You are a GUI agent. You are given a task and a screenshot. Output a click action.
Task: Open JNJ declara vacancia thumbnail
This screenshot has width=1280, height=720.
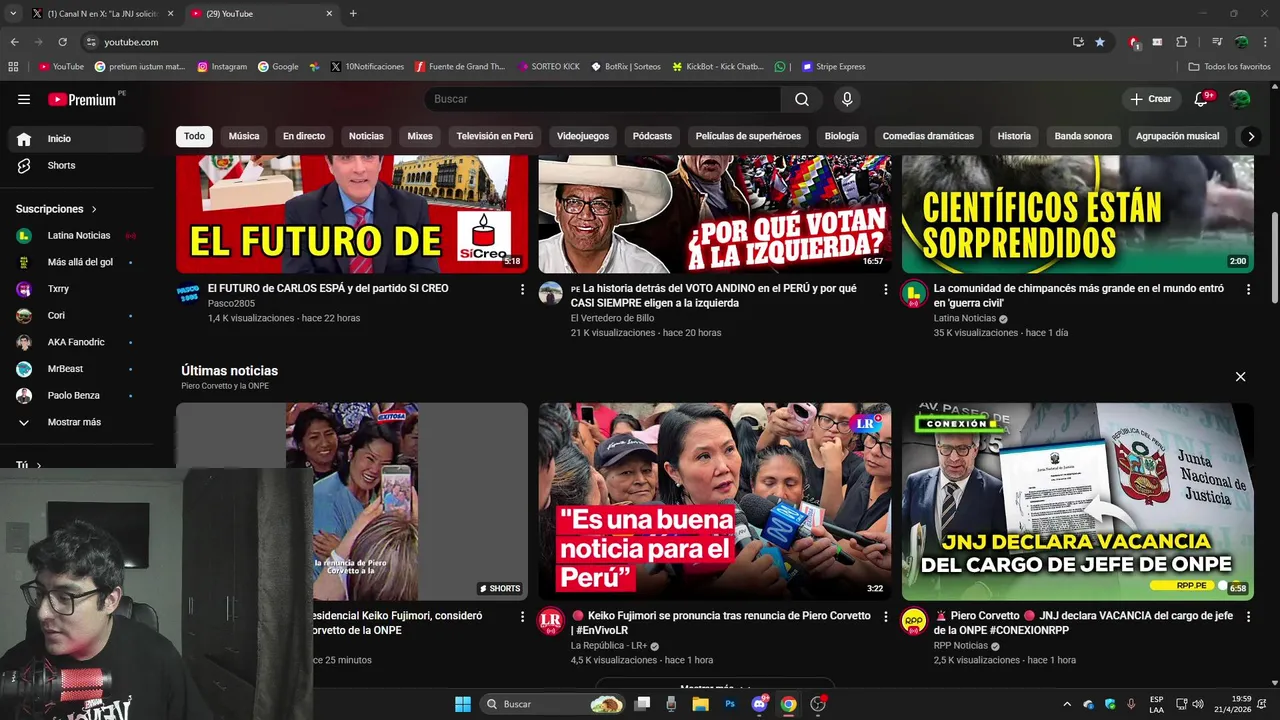click(x=1078, y=501)
